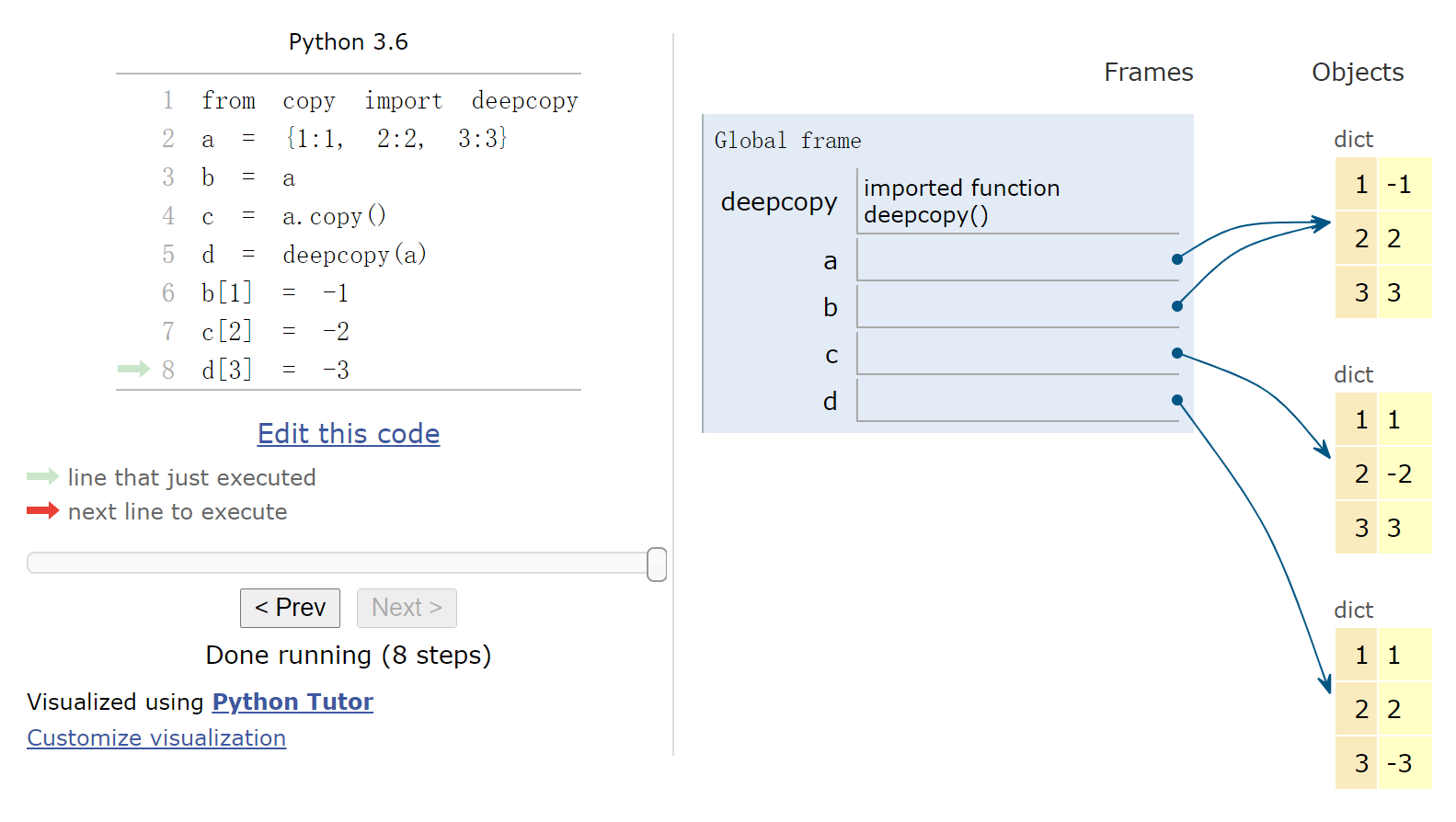Click the green arrow in the legend
1456x822 pixels.
tap(42, 476)
